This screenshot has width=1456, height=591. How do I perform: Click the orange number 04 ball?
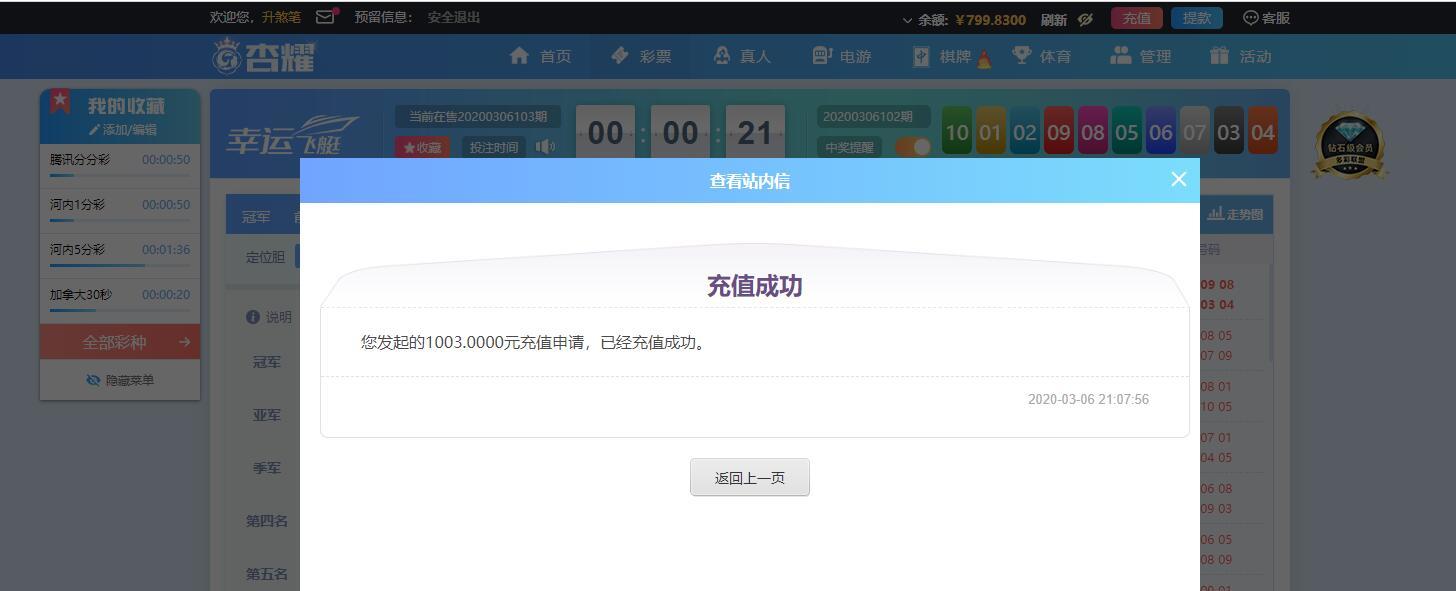pos(1263,131)
